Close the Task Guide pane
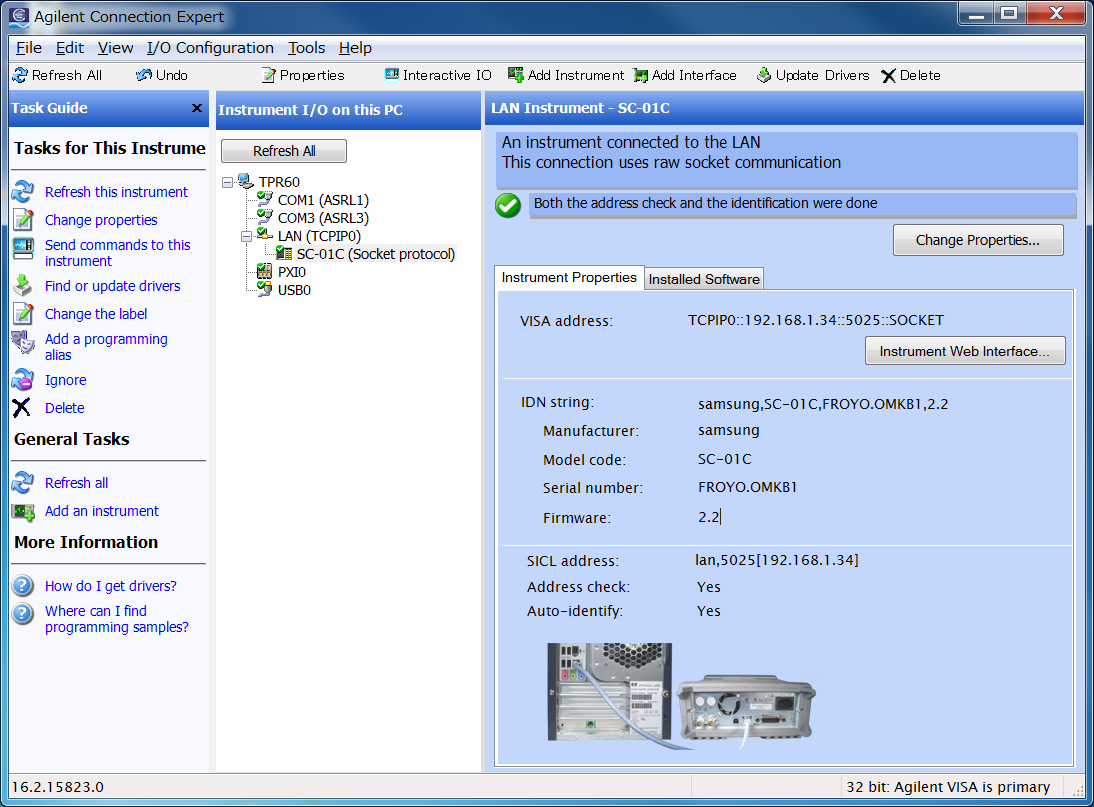The image size is (1094, 807). pos(197,108)
